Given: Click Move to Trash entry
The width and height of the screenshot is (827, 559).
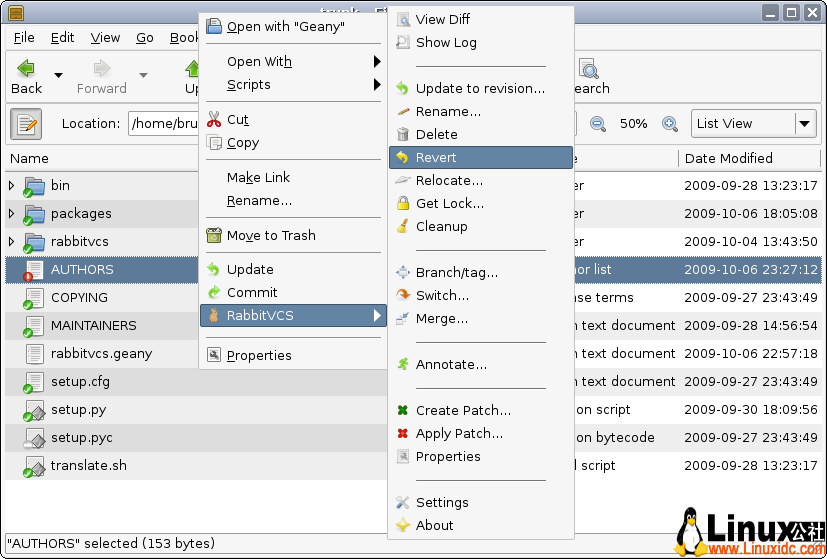Looking at the screenshot, I should point(271,236).
